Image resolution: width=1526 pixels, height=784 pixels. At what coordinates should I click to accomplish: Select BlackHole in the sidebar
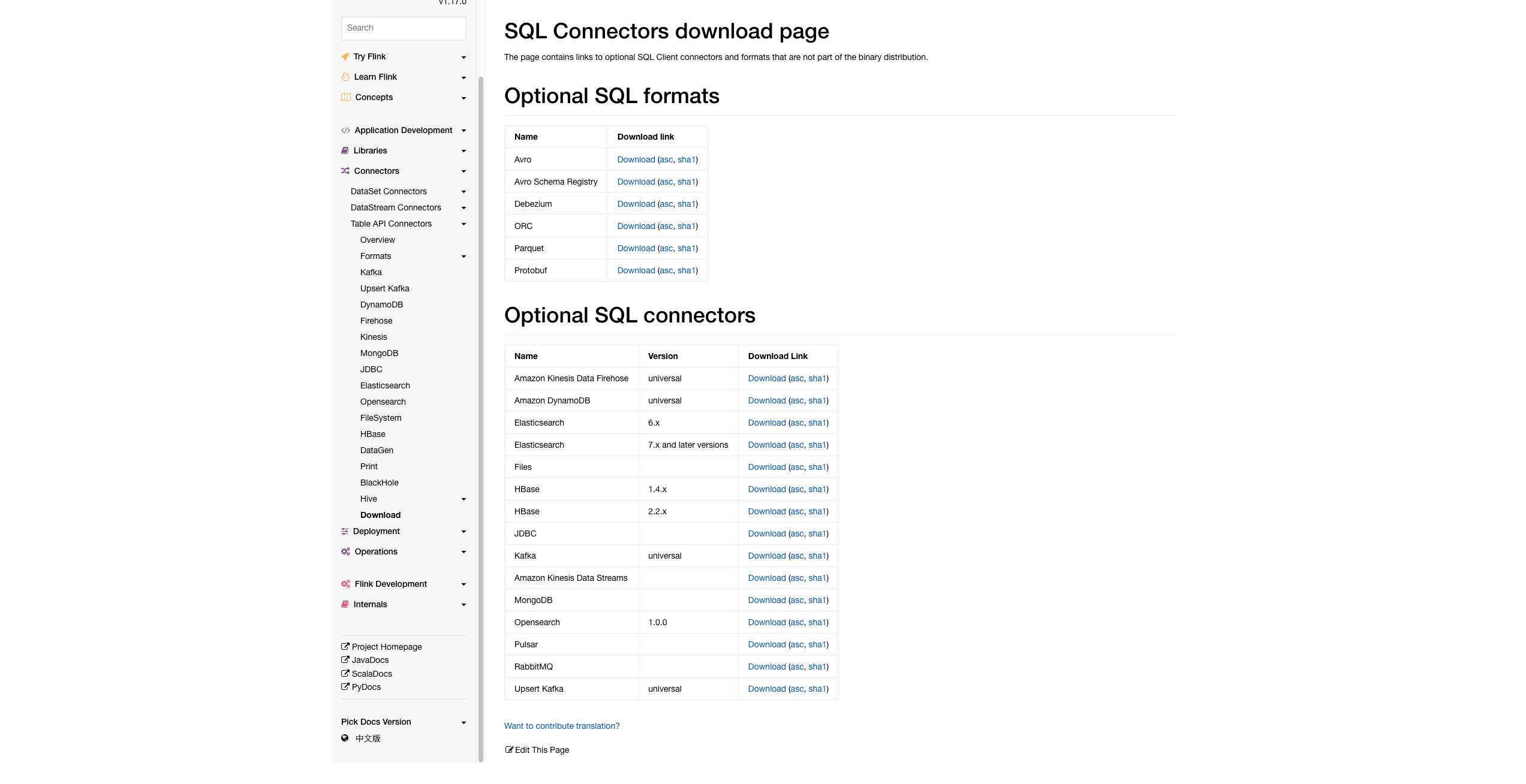coord(380,483)
